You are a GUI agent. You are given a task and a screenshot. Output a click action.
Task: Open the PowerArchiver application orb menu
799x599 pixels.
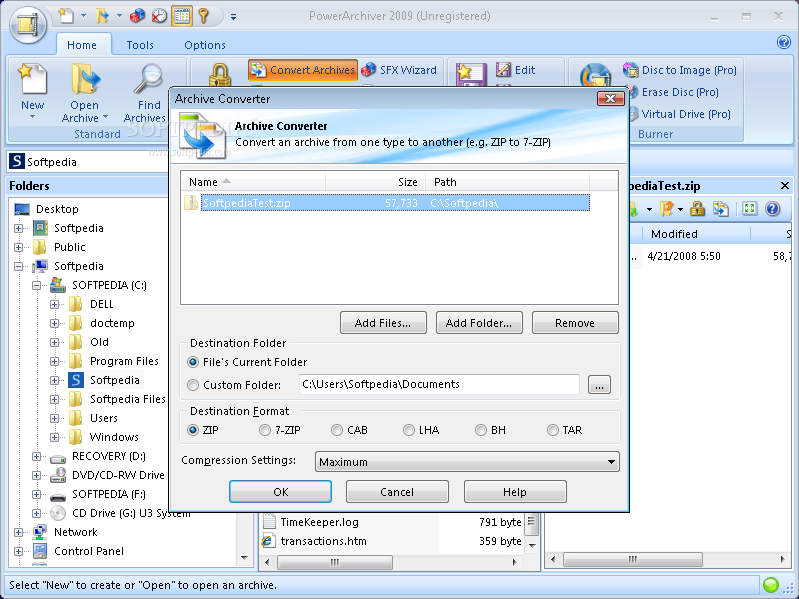tap(29, 24)
